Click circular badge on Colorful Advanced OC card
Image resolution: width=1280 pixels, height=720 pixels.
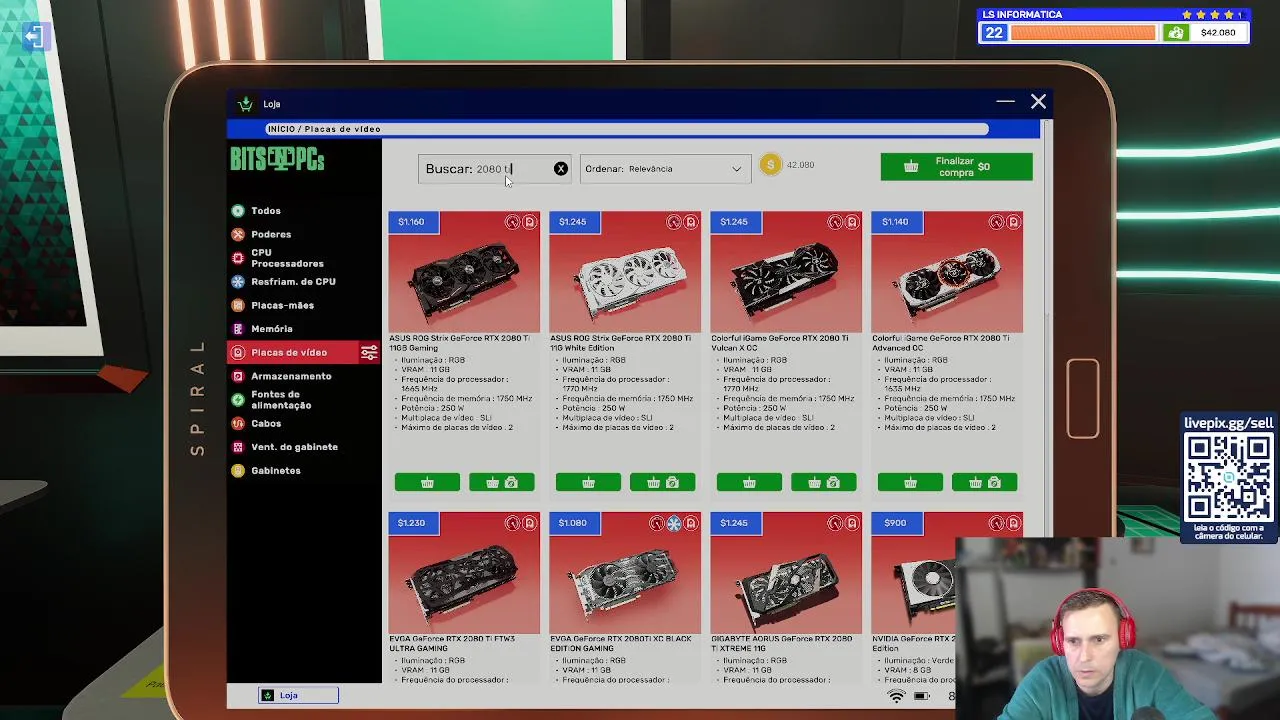pos(996,222)
